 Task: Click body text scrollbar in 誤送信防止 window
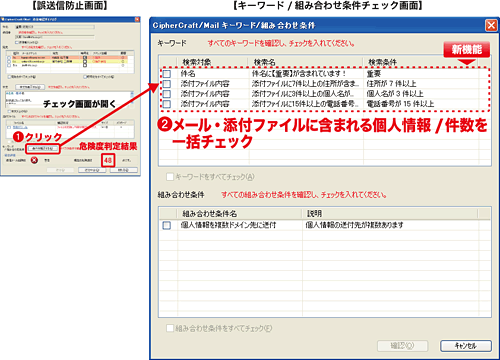click(132, 99)
